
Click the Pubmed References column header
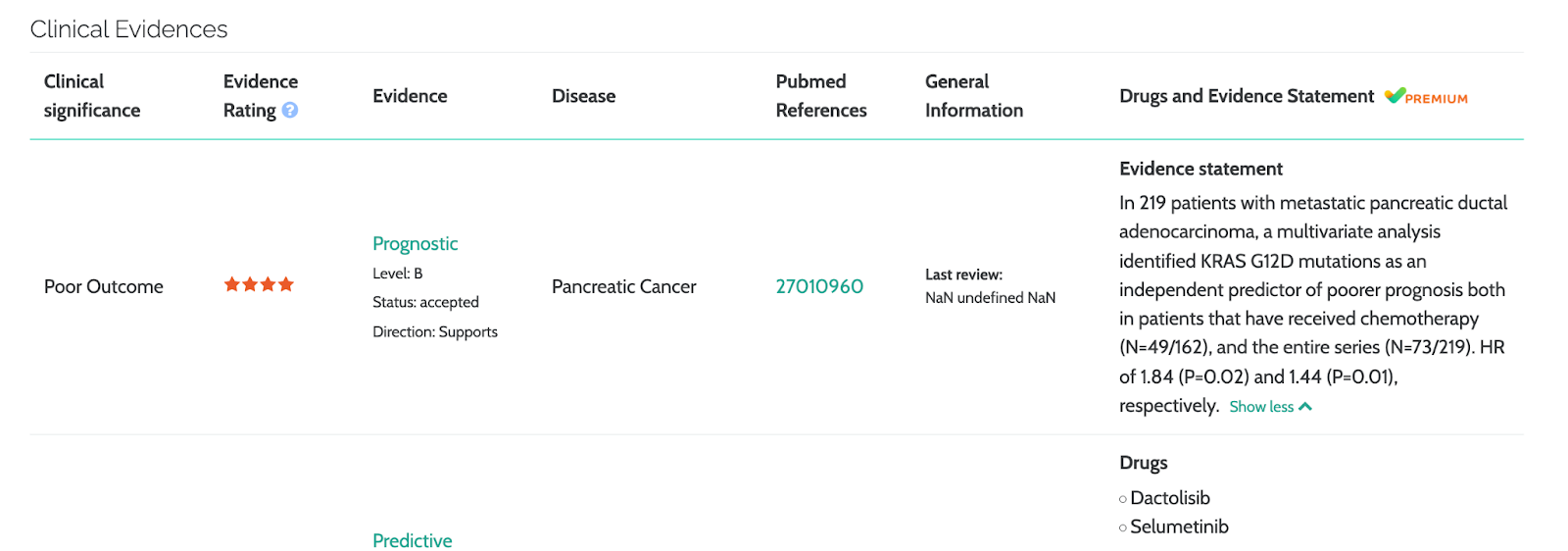point(820,96)
